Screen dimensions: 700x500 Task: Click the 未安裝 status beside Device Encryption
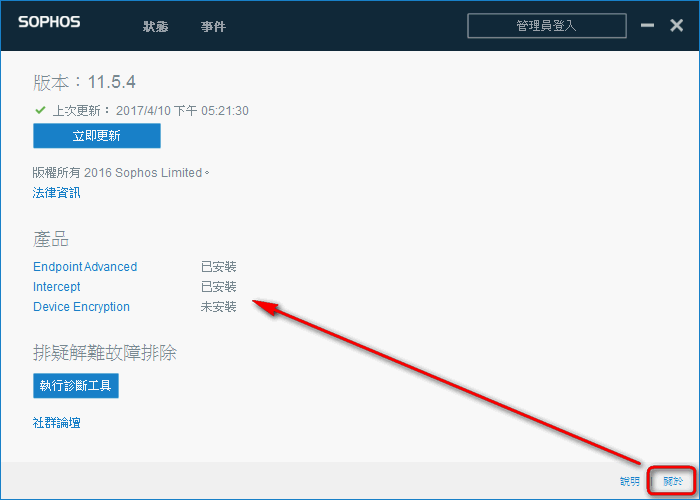click(x=218, y=307)
